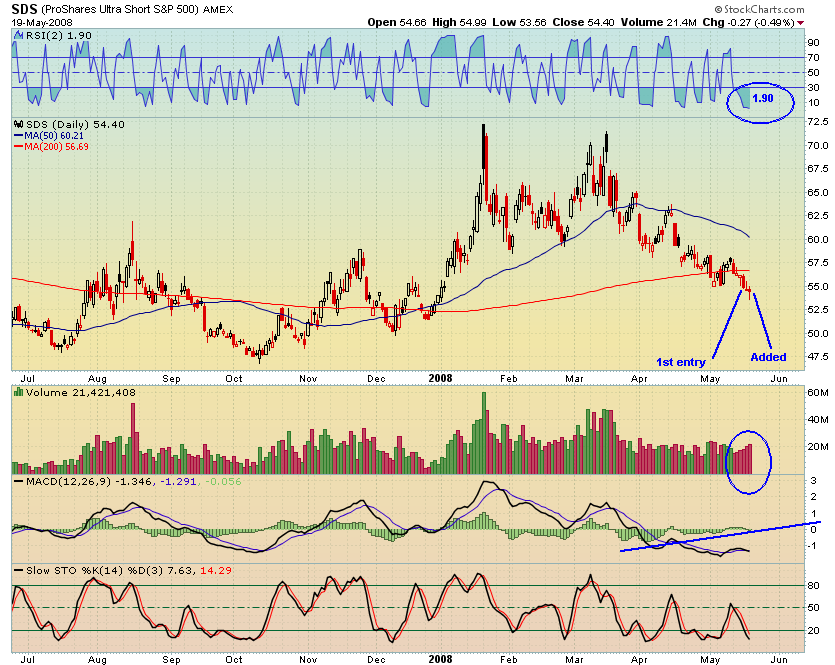Click the Jun label on the bottom axis
This screenshot has width=835, height=665.
point(779,659)
